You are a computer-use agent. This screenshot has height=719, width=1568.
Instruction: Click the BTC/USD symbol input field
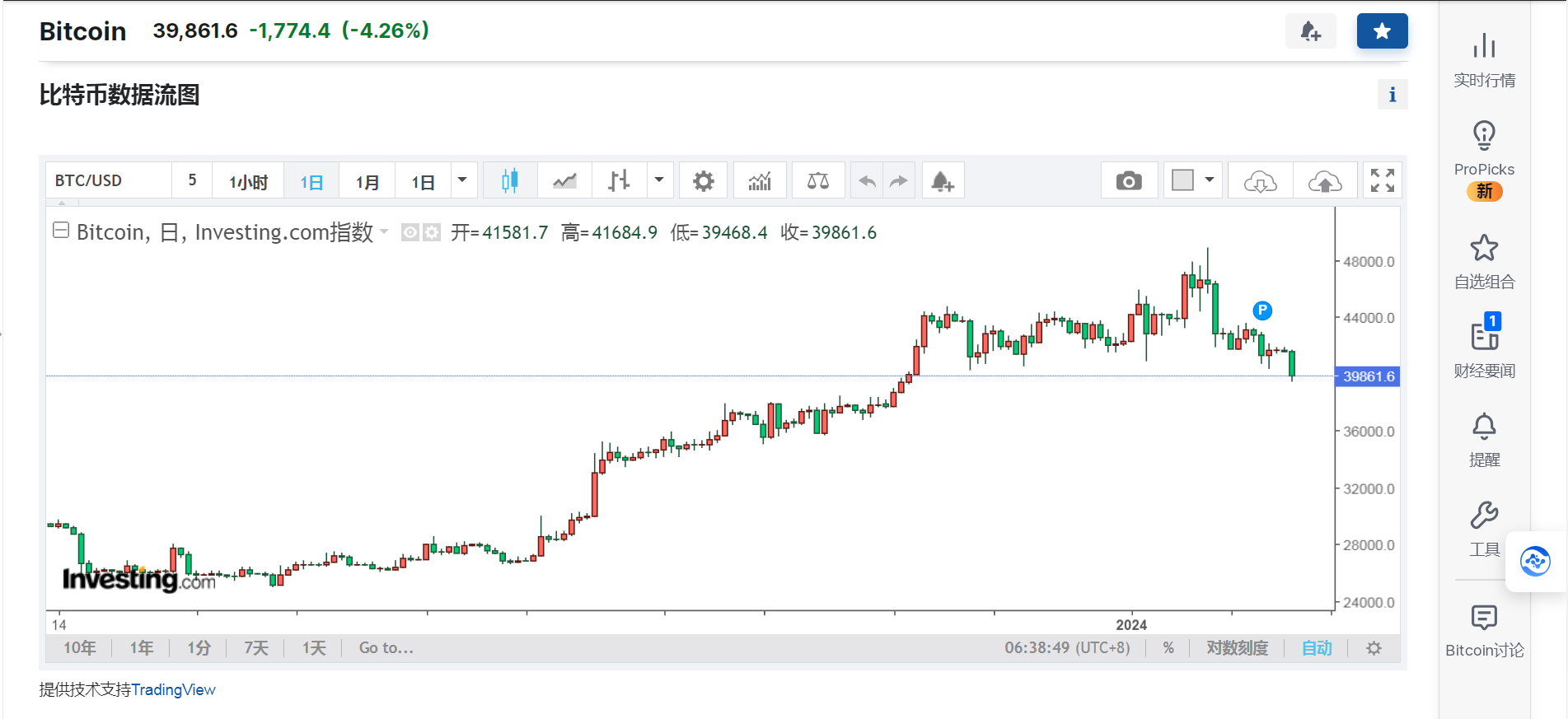[109, 181]
